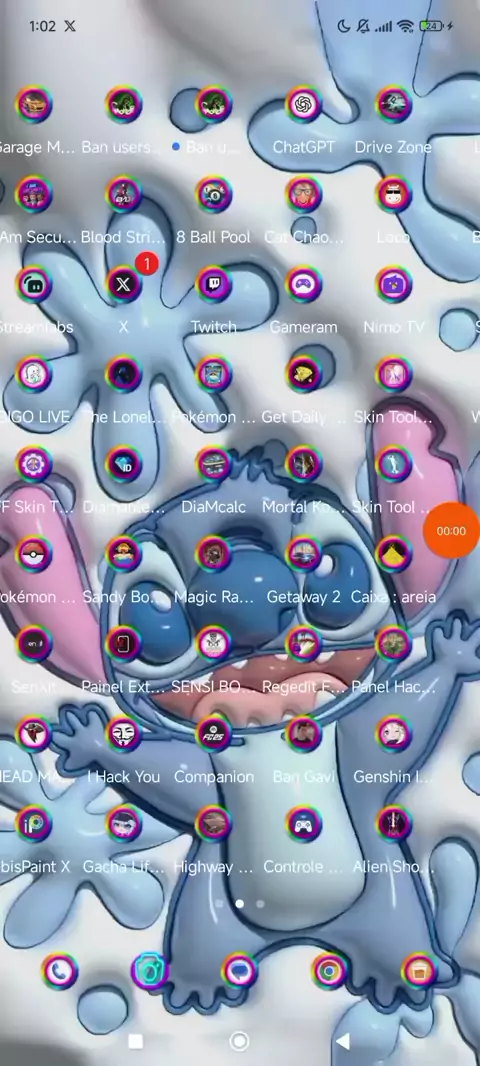Open the recent apps square button
The height and width of the screenshot is (1066, 480).
135,1041
